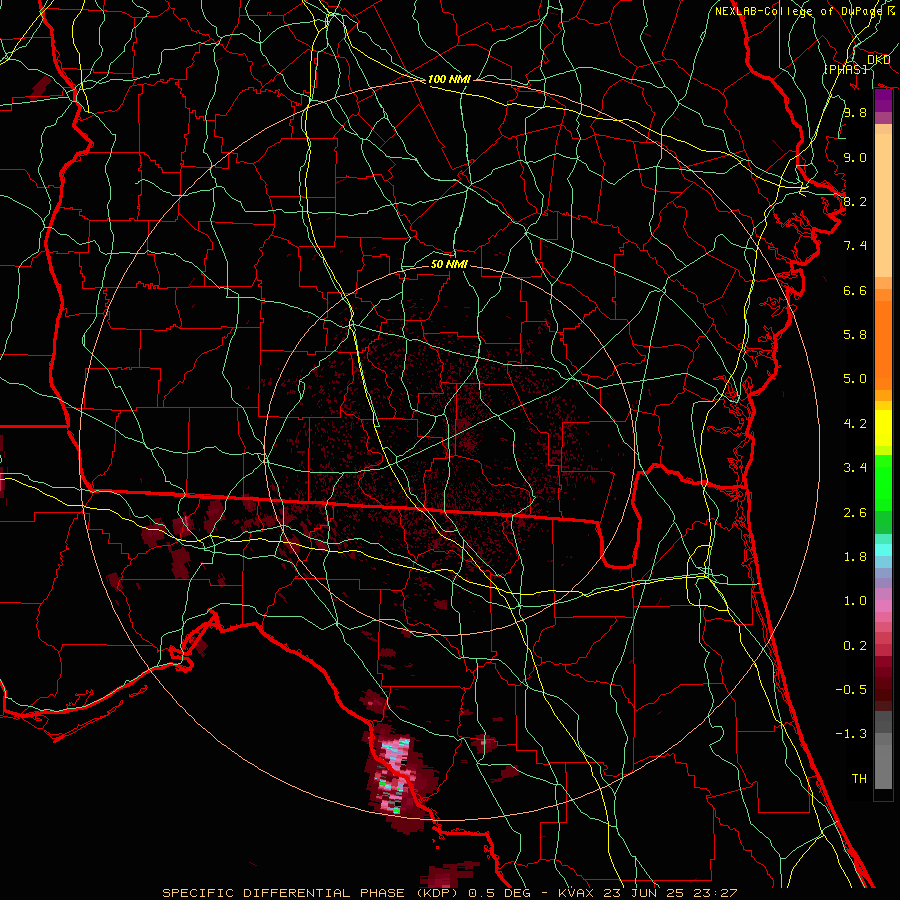This screenshot has height=900, width=900.
Task: Click the 1.8 value on the color scale
Action: click(855, 557)
